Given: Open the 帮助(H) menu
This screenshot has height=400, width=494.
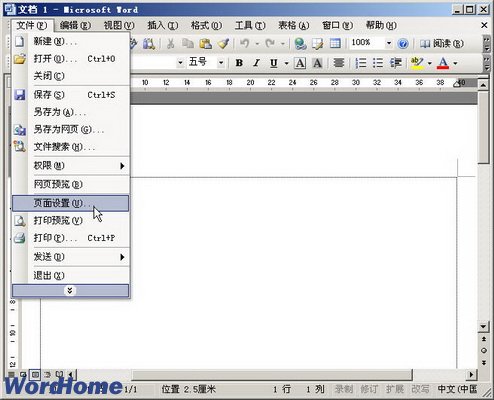Looking at the screenshot, I should pos(381,25).
